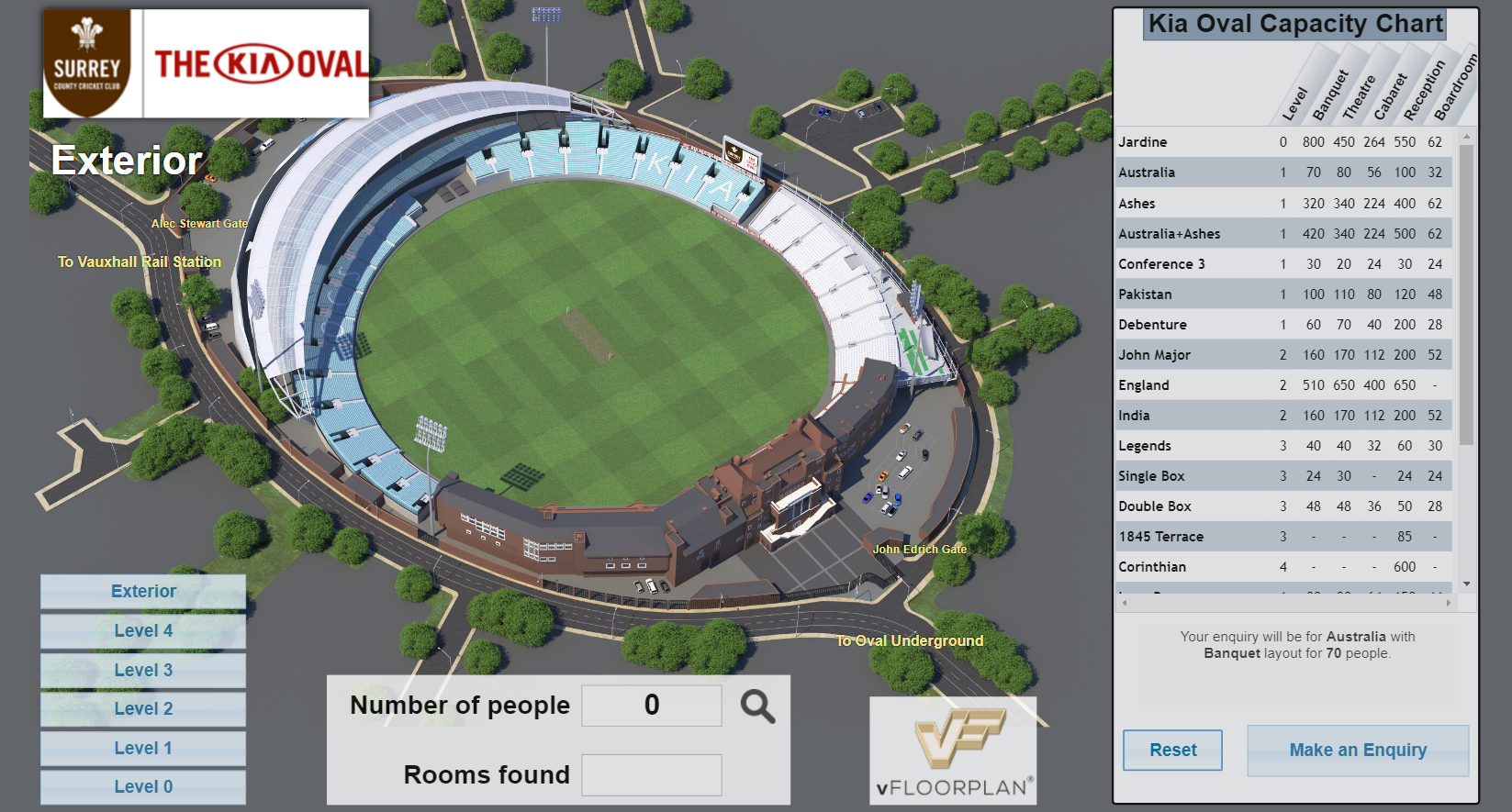Image resolution: width=1512 pixels, height=812 pixels.
Task: Click the Surrey County Cricket Club logo
Action: pos(88,63)
